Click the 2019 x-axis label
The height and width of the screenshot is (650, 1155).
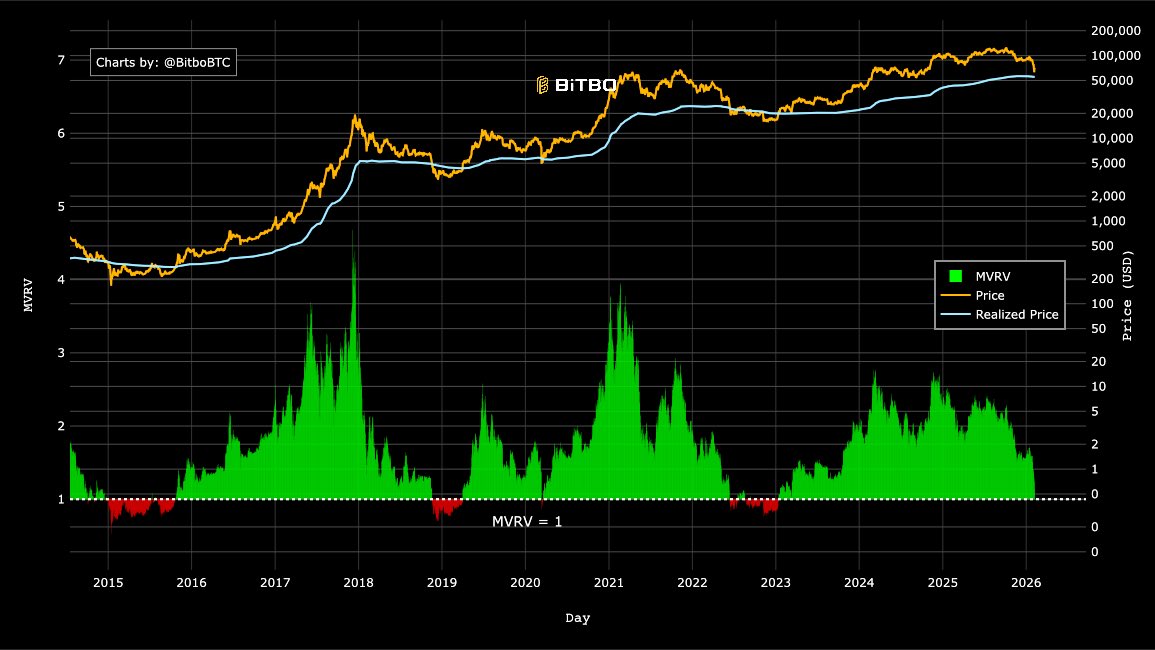442,583
